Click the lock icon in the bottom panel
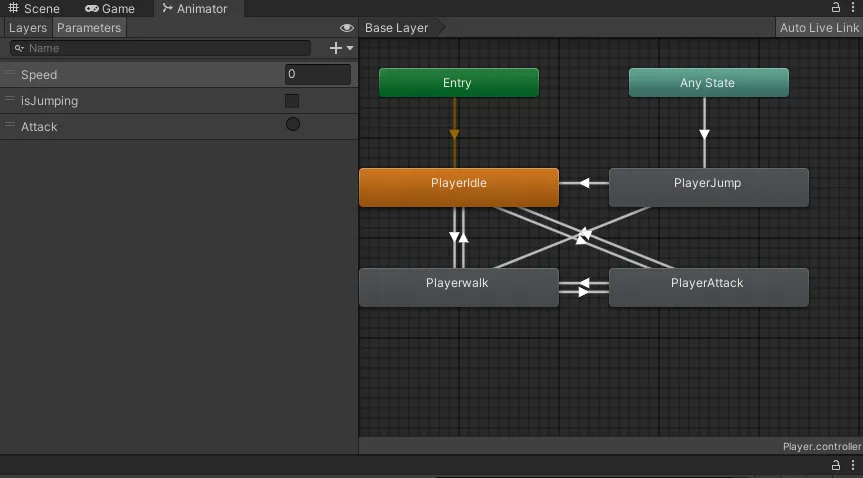863x478 pixels. (835, 465)
